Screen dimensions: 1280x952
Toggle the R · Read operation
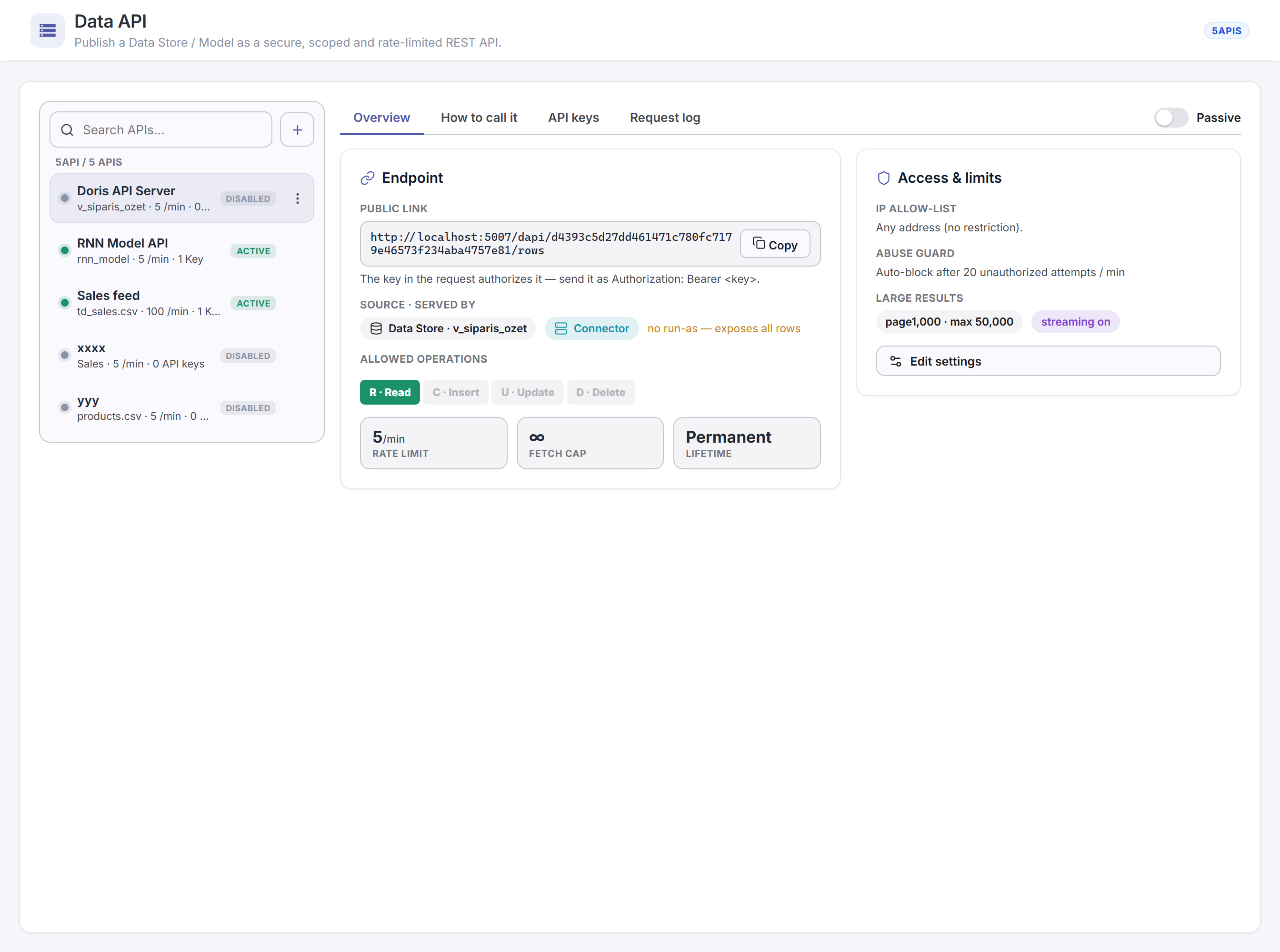pyautogui.click(x=390, y=392)
